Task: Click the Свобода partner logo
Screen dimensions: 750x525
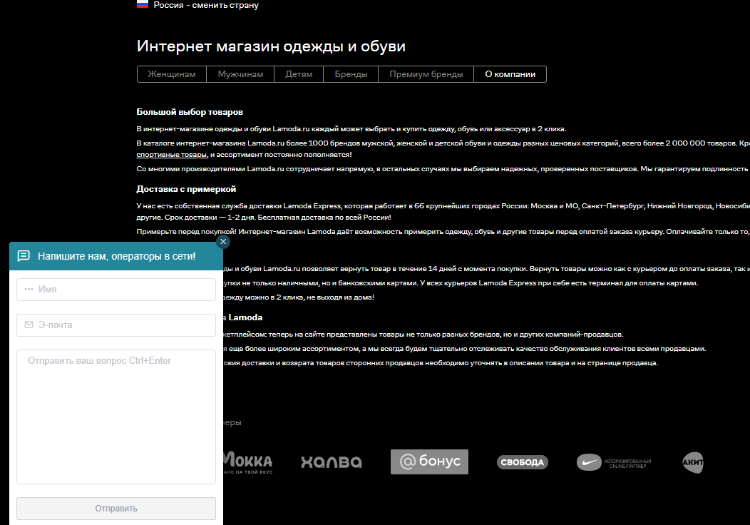Action: coord(522,462)
